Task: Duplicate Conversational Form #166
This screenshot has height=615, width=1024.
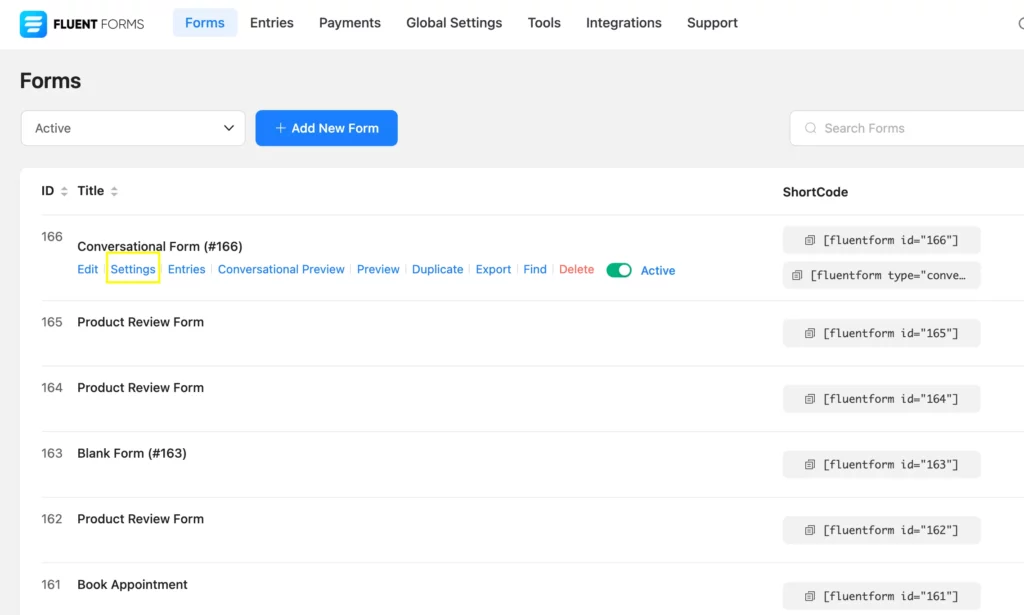Action: (x=438, y=270)
